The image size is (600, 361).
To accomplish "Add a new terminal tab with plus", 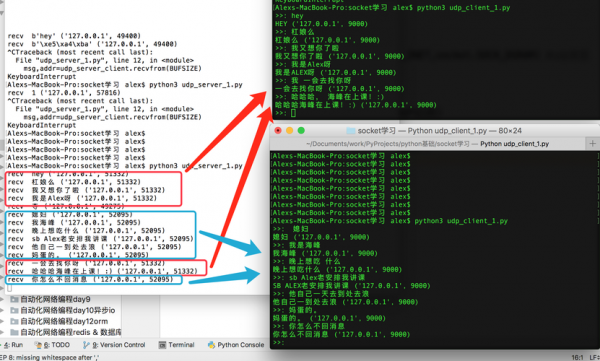I will pos(592,144).
